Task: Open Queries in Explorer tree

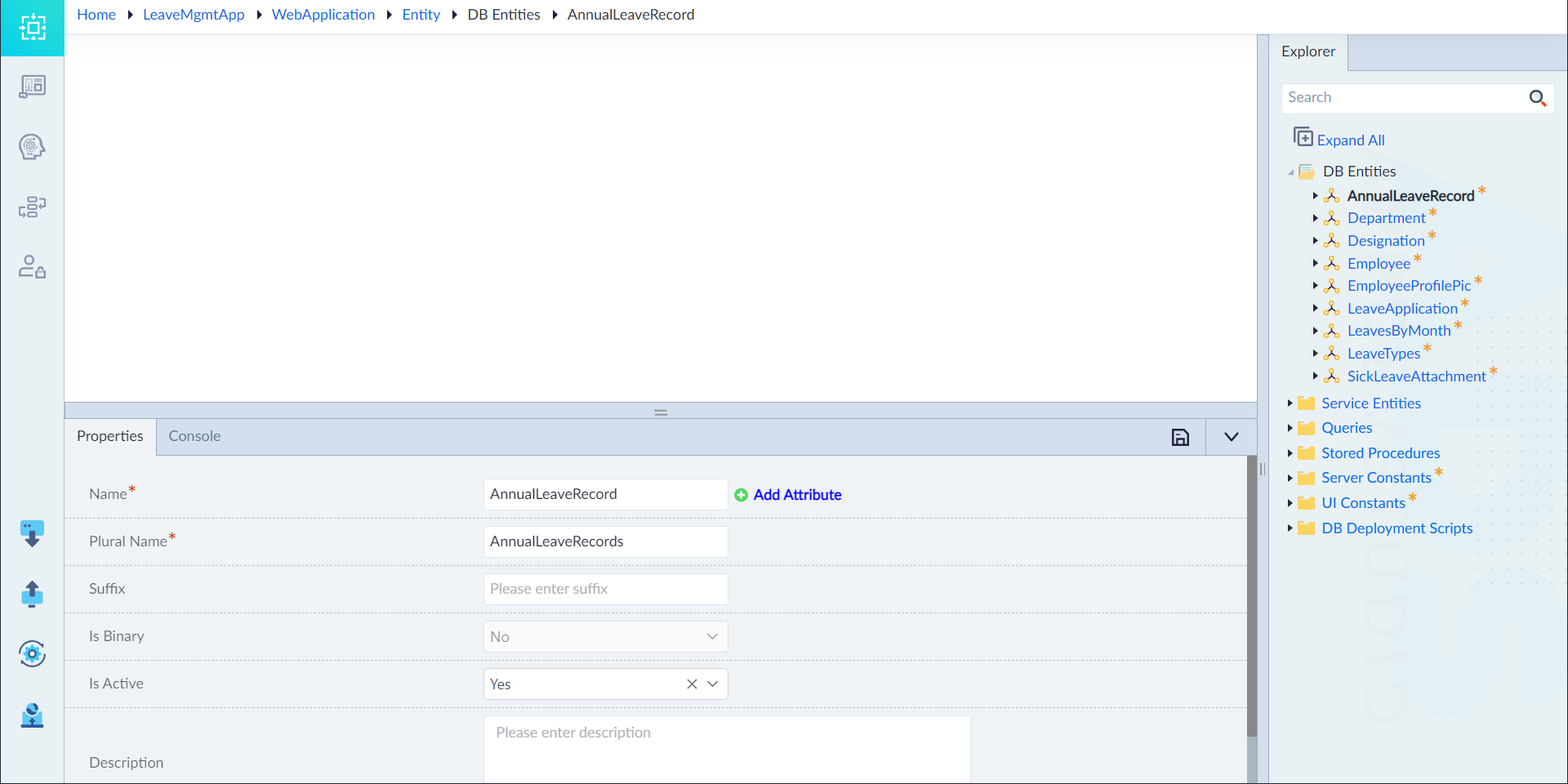Action: (x=1347, y=428)
